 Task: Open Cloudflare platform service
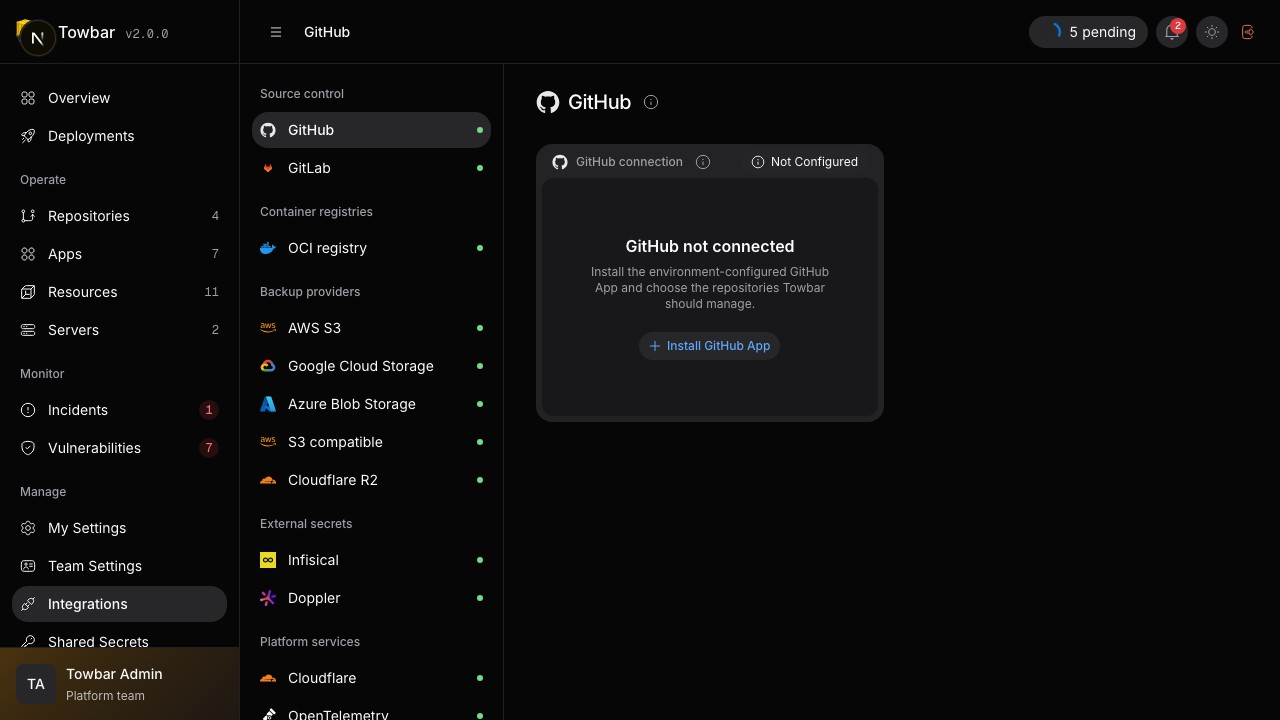(371, 678)
